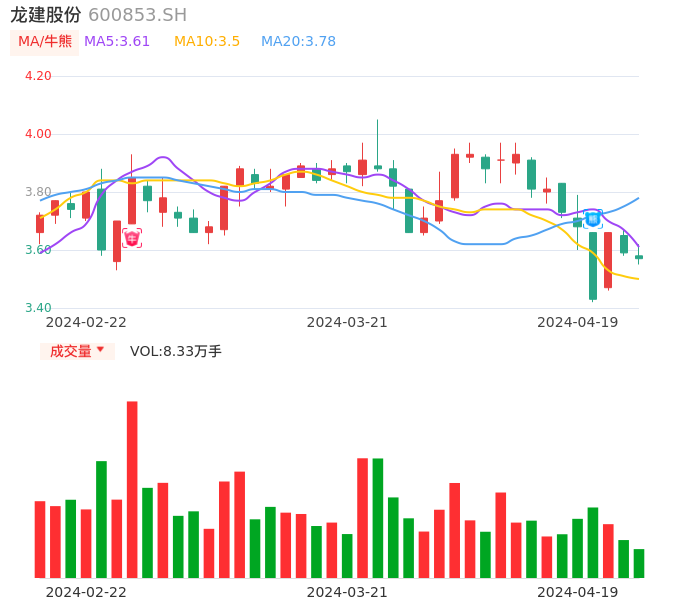
Task: Toggle the MA/牛熊 indicator button
Action: [x=45, y=42]
